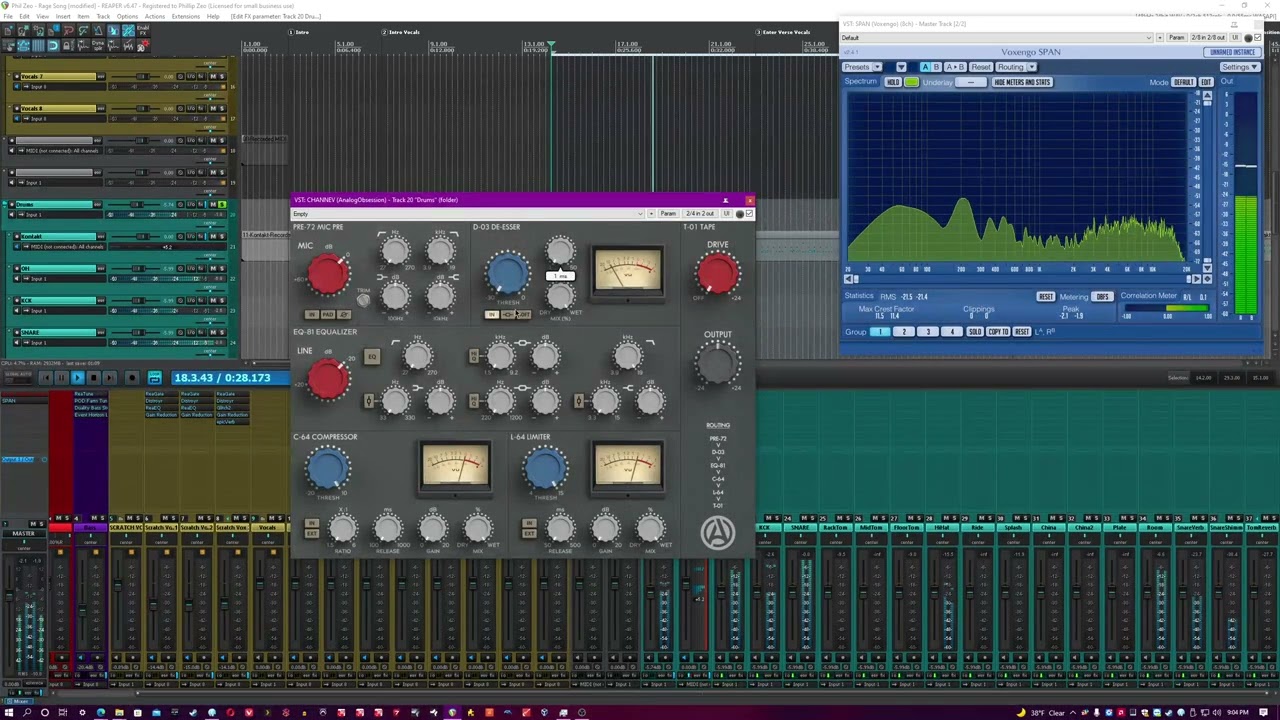This screenshot has width=1280, height=720.
Task: Select SPAN group 2
Action: click(903, 332)
